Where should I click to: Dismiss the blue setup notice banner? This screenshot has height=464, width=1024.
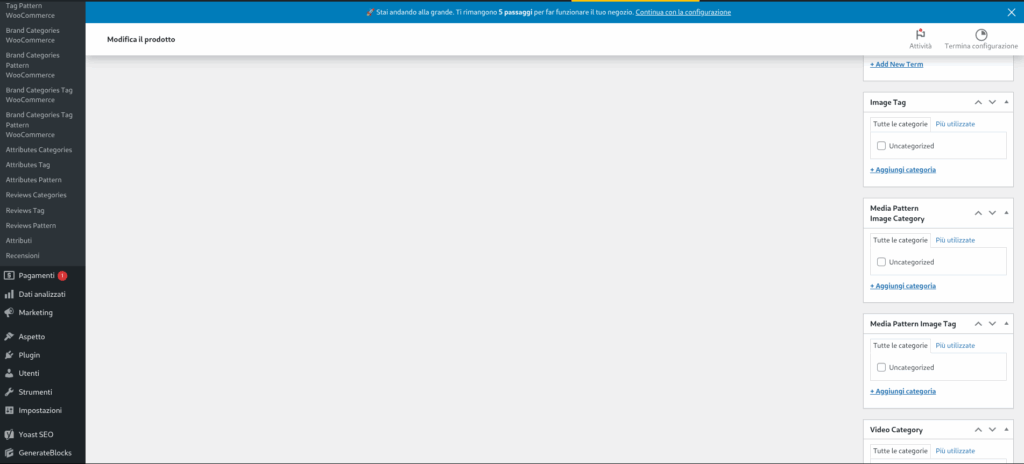pyautogui.click(x=1012, y=12)
